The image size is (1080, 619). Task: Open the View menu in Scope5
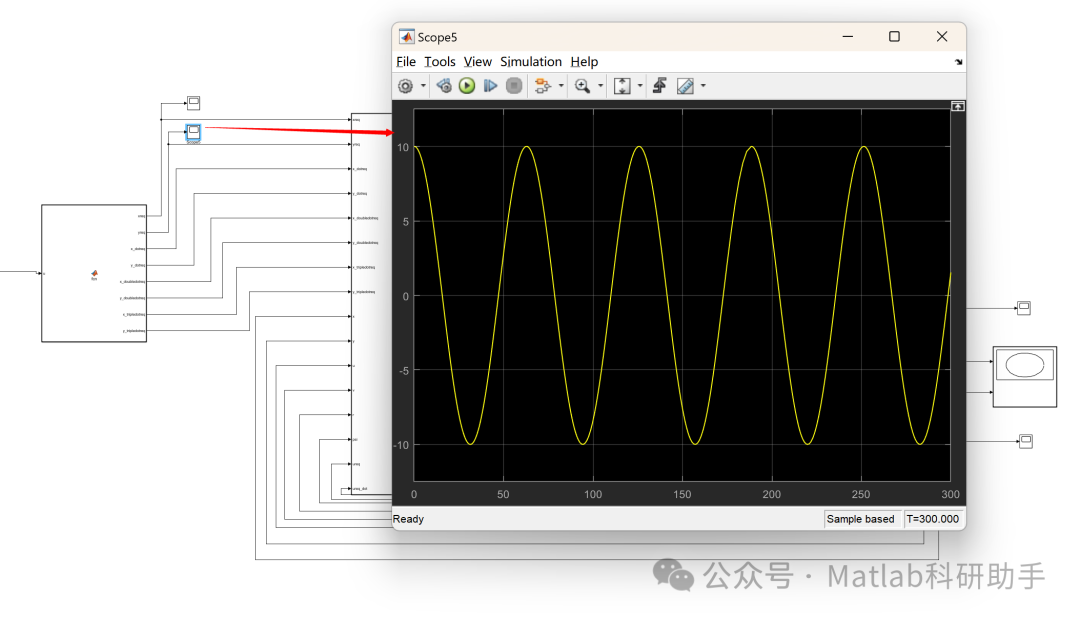[477, 62]
